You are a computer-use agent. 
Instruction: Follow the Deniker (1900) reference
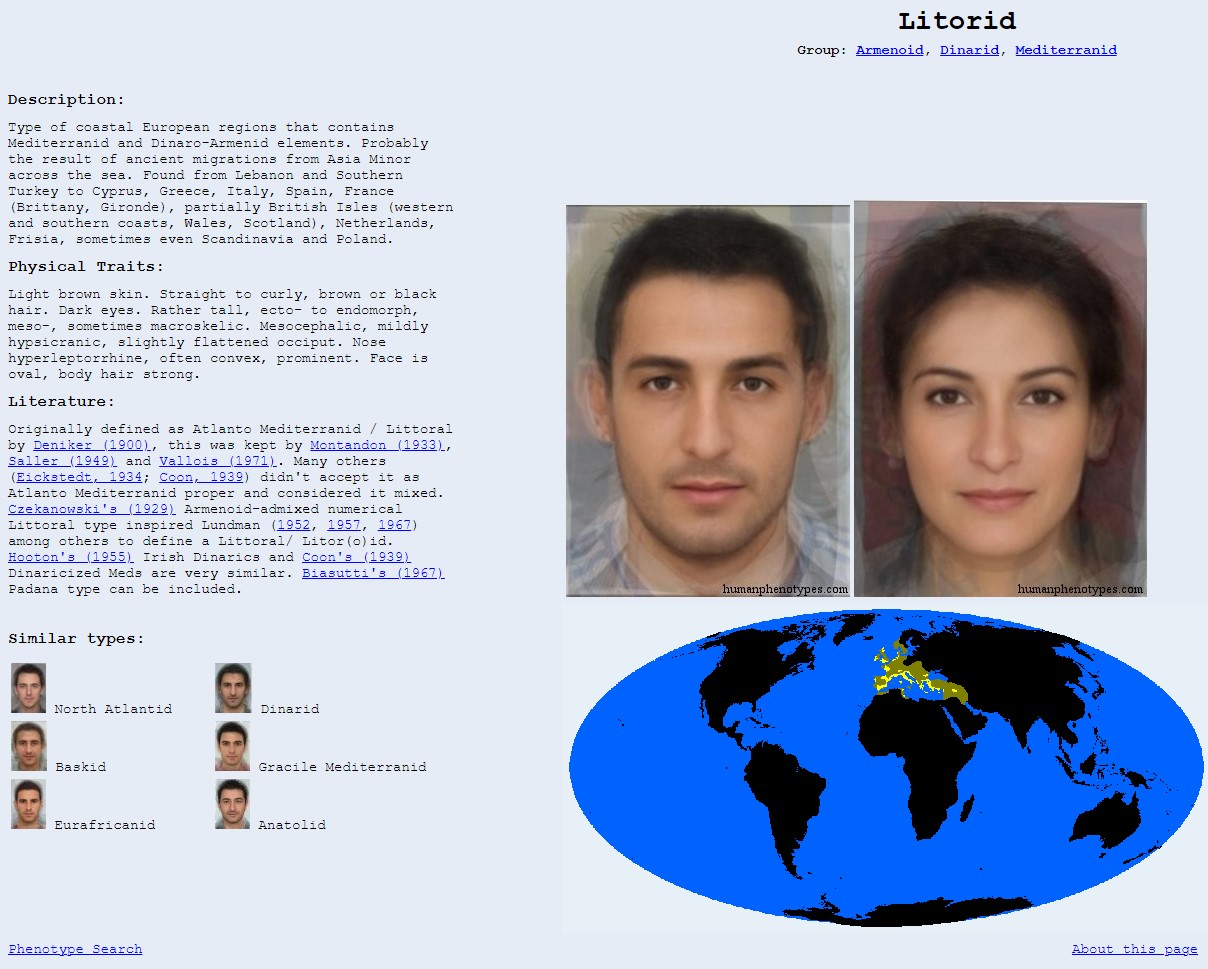pos(92,445)
